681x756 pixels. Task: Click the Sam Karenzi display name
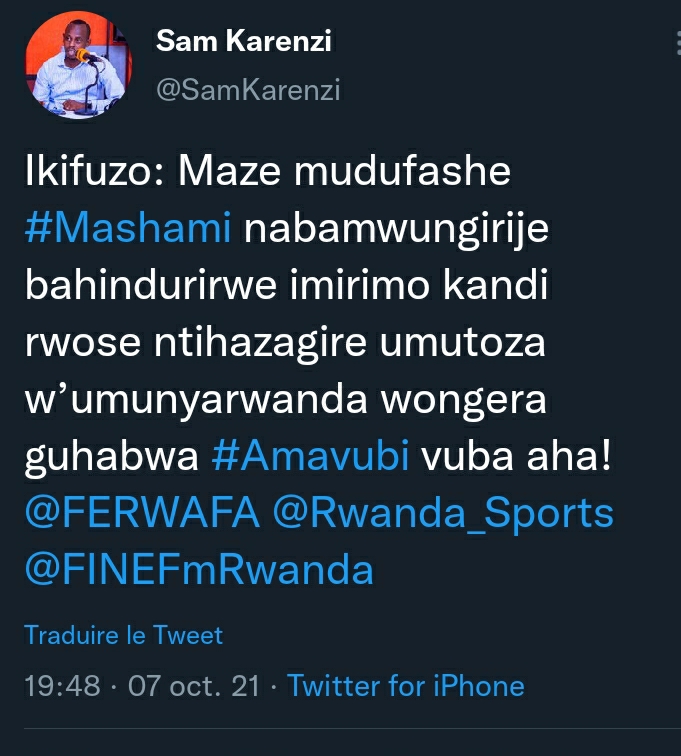244,40
